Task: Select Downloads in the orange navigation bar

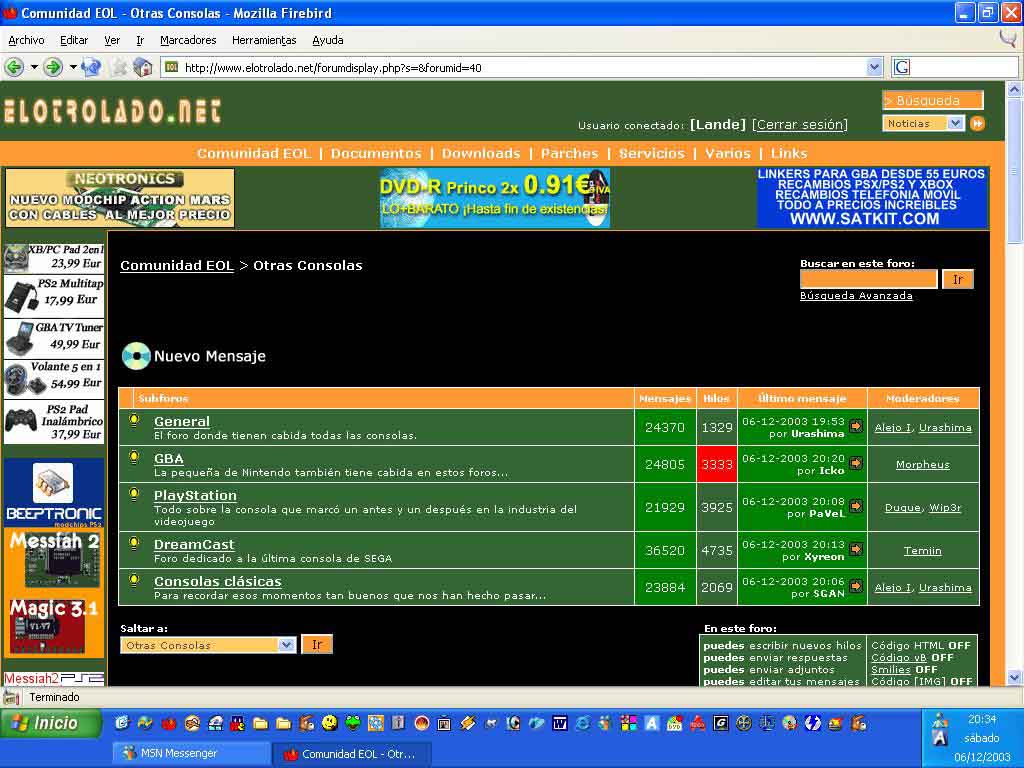Action: [x=481, y=153]
